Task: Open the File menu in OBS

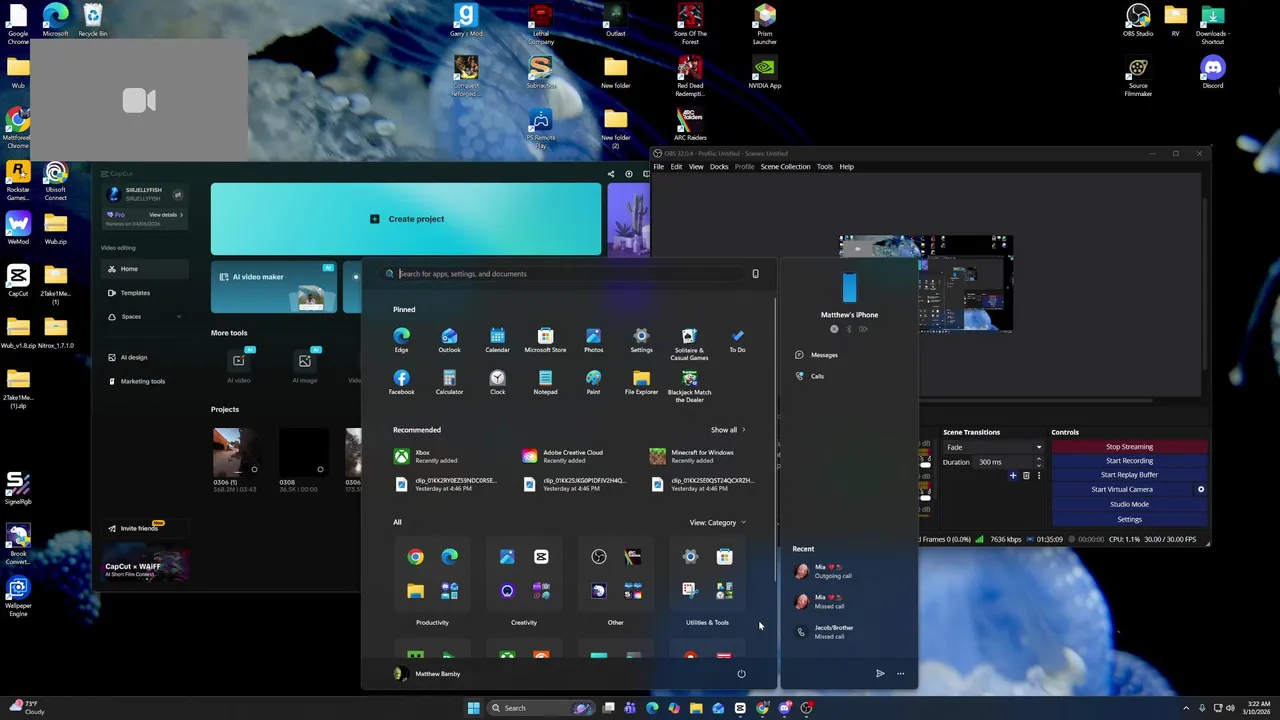Action: tap(658, 167)
